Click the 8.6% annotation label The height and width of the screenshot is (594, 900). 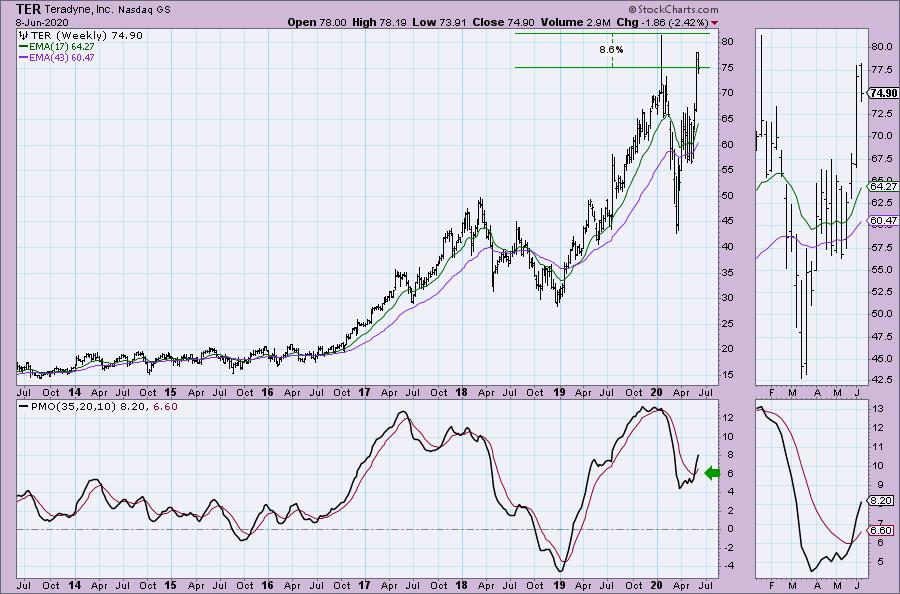pos(611,49)
